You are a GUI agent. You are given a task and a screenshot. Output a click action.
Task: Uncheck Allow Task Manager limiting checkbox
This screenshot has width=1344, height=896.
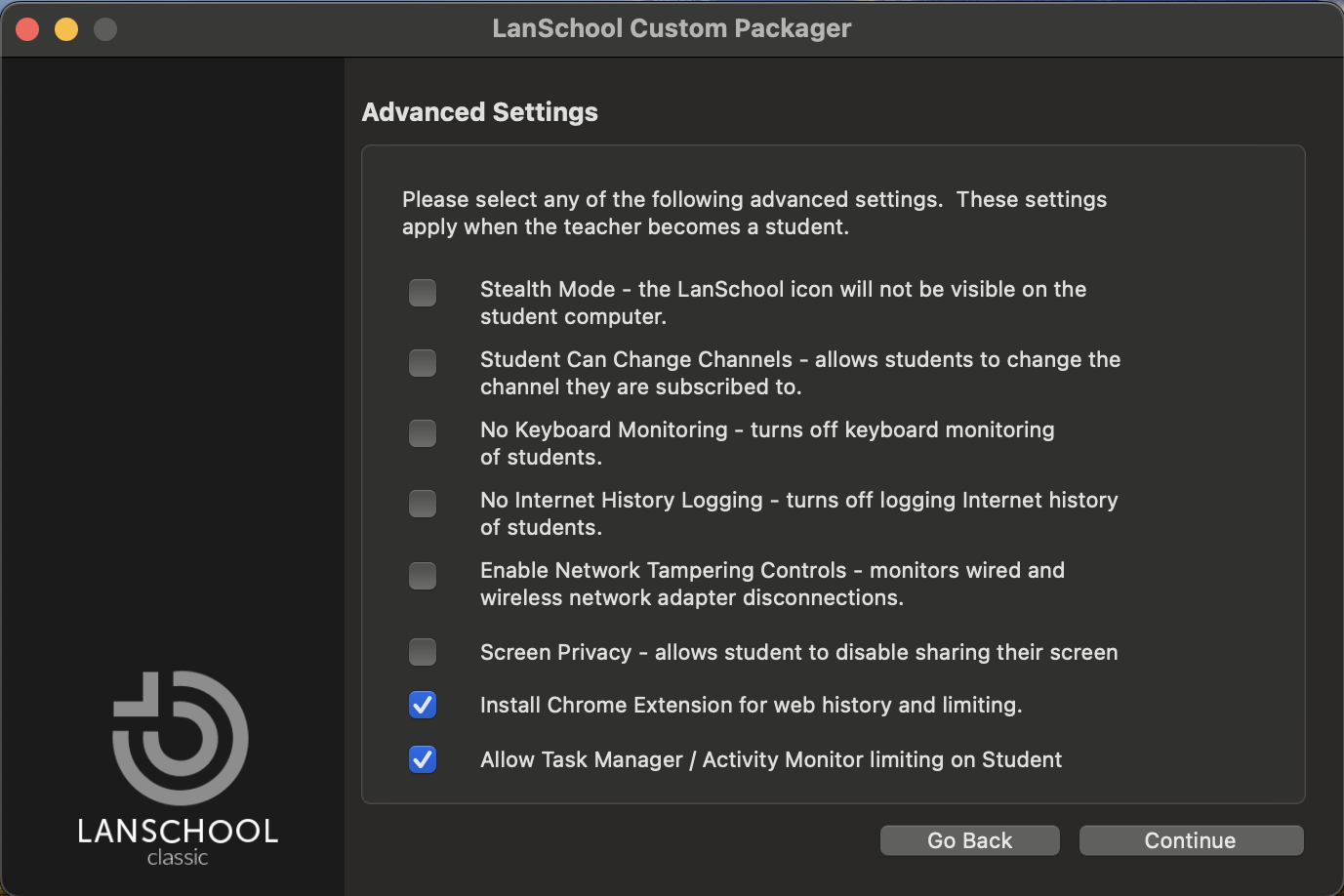coord(423,759)
